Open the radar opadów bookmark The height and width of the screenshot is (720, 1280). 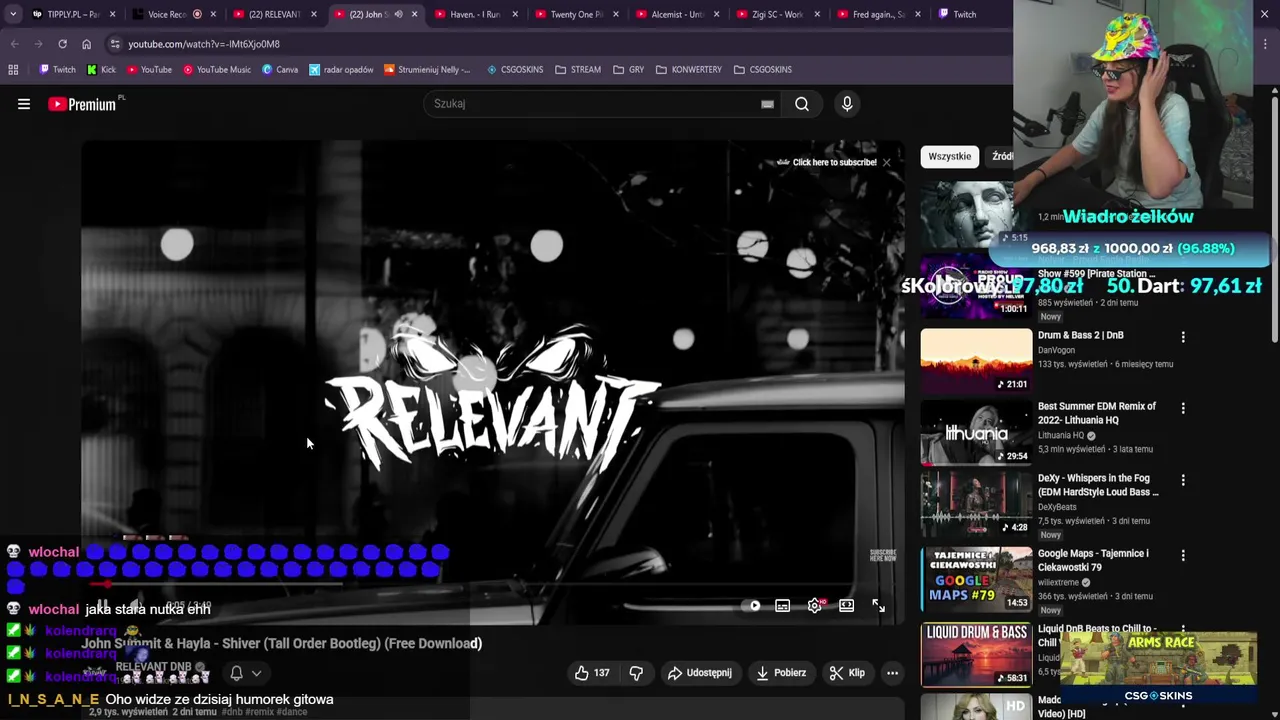point(341,70)
